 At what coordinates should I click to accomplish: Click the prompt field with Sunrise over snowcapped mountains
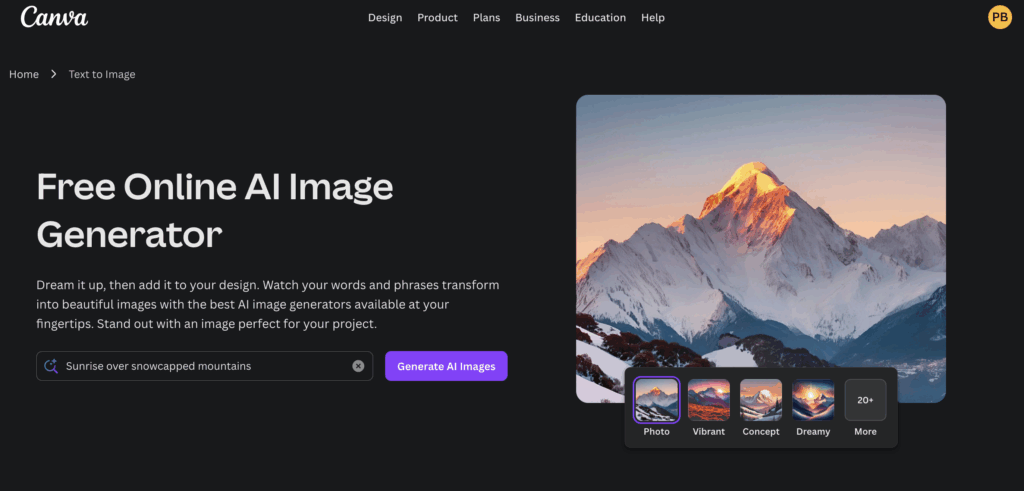[x=204, y=366]
